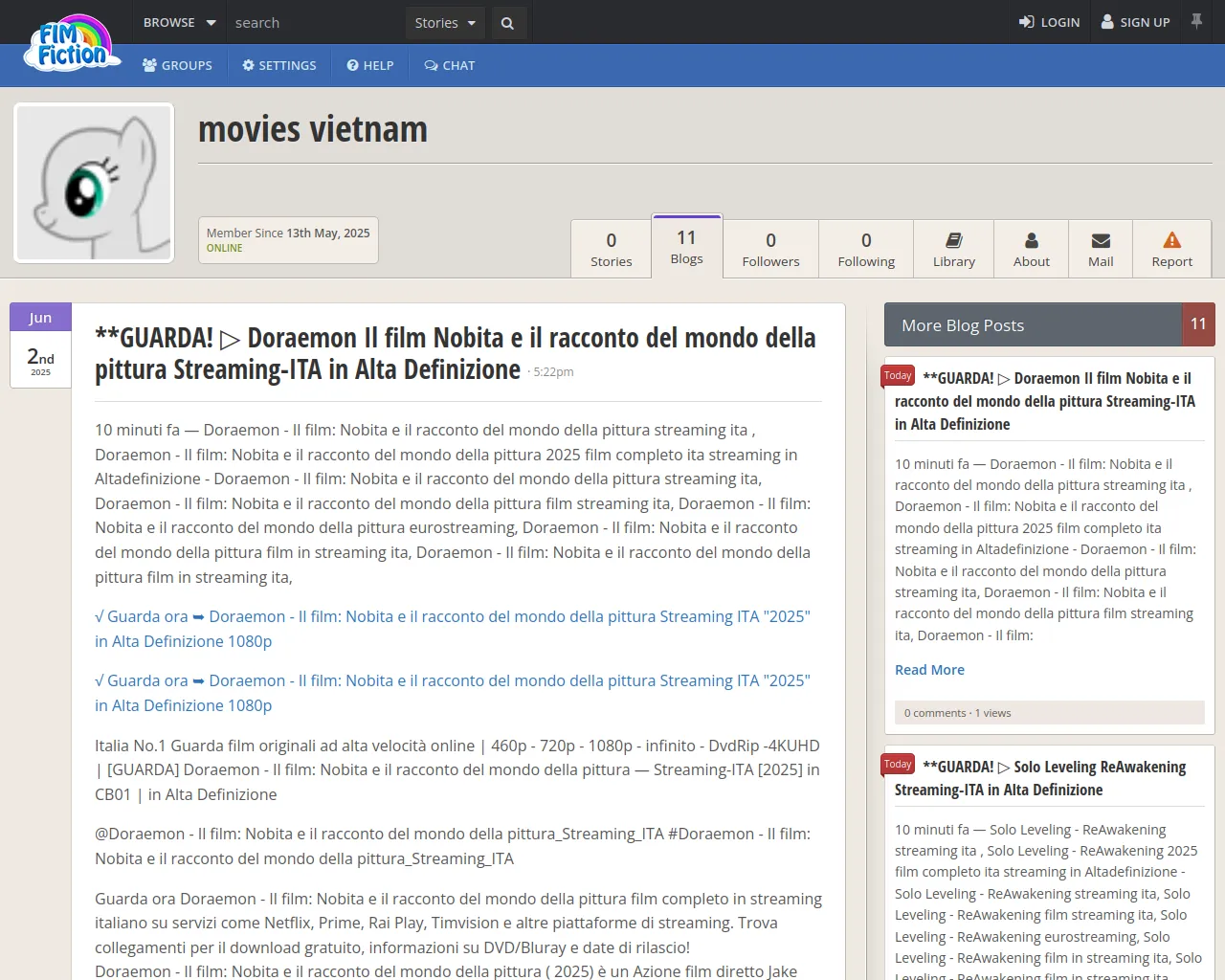Open the Settings gear menu
Viewport: 1225px width, 980px height.
(279, 65)
